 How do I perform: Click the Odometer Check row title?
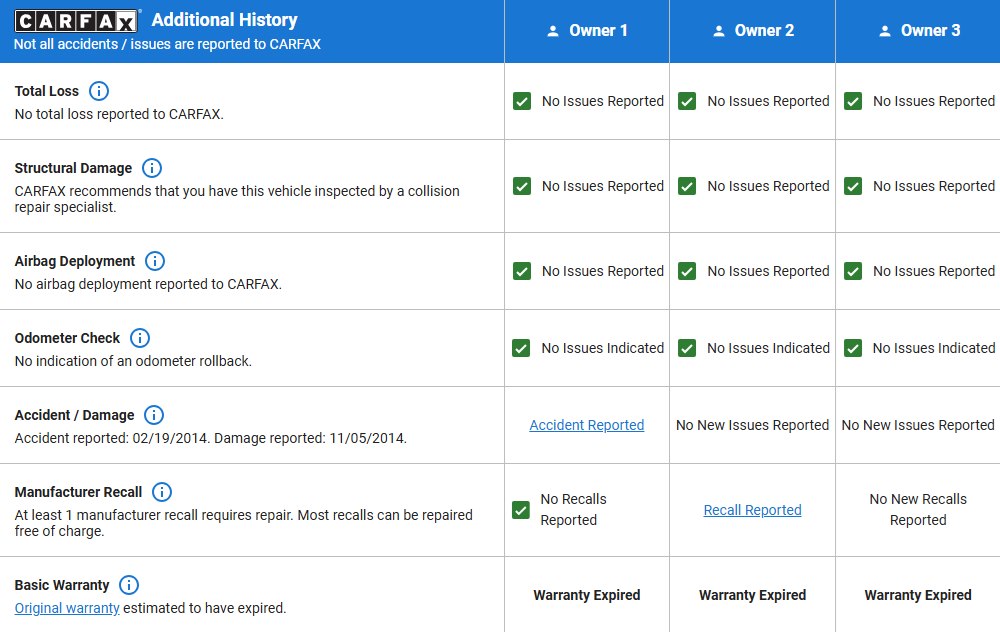(67, 338)
